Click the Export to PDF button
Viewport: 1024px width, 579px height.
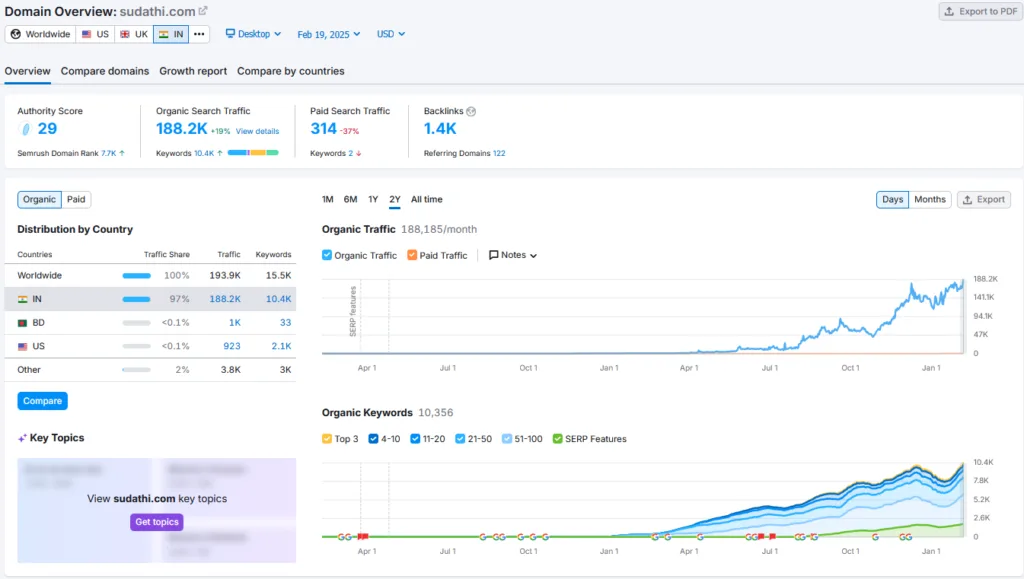pyautogui.click(x=981, y=11)
